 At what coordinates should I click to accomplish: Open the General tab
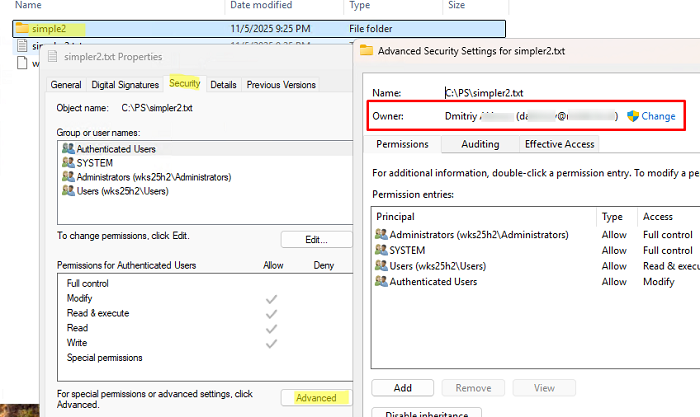[x=66, y=85]
